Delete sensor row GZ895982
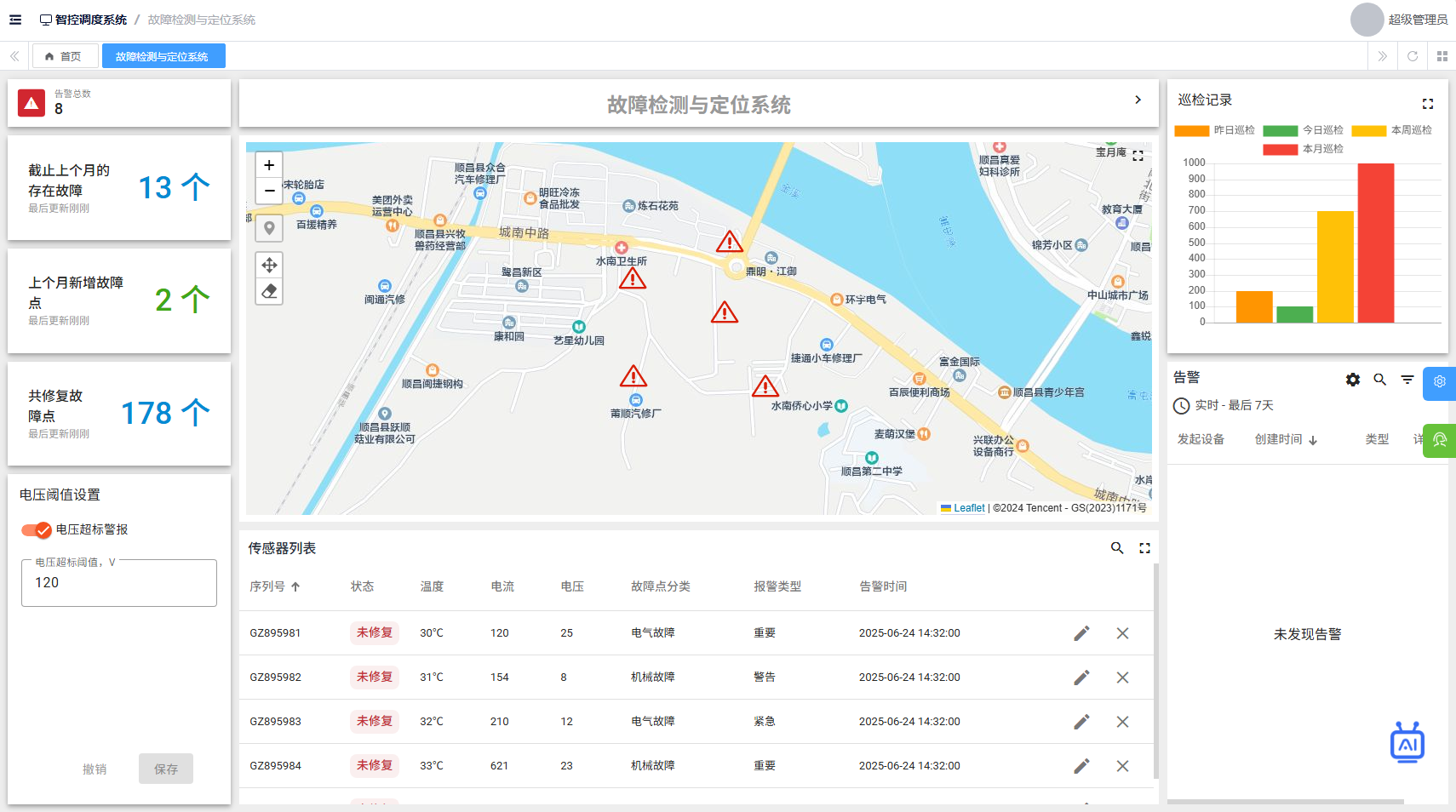This screenshot has width=1456, height=812. 1123,678
